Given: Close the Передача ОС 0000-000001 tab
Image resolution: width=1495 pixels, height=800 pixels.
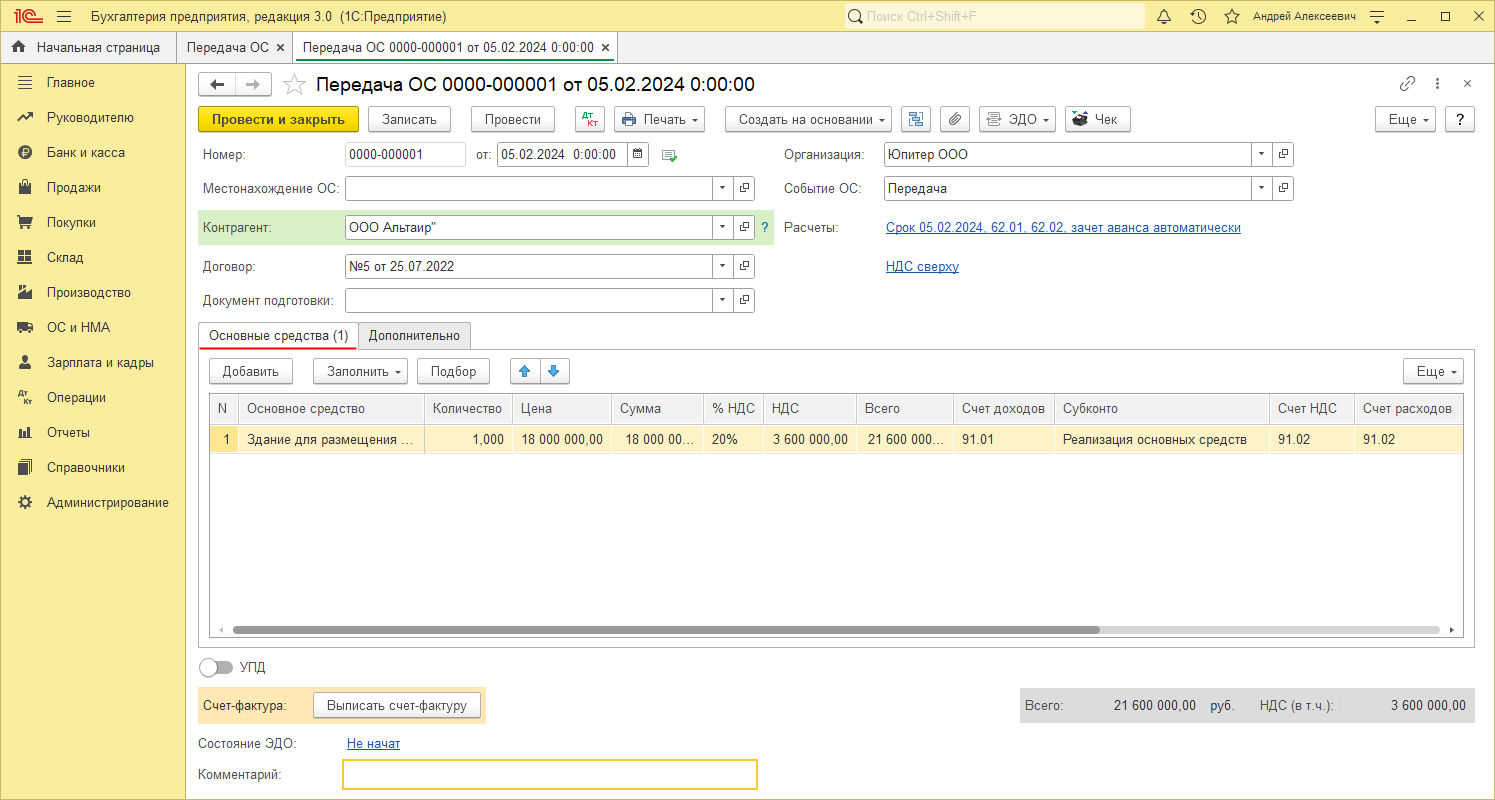Looking at the screenshot, I should pos(605,47).
